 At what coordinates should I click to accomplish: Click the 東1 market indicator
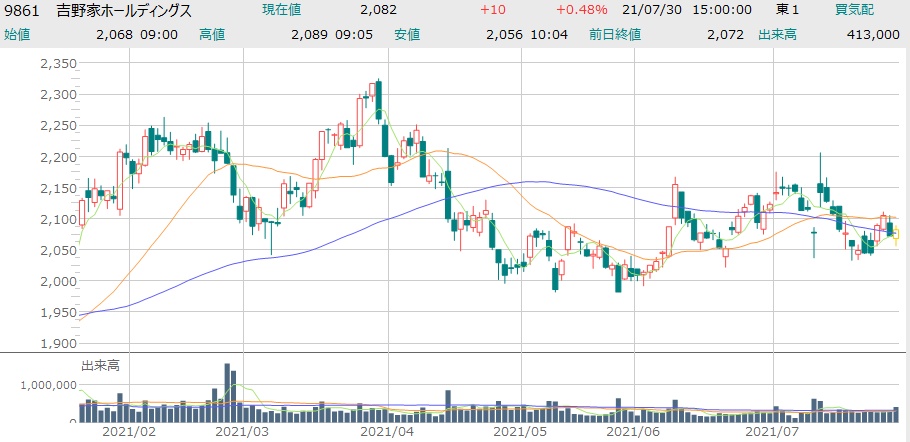click(788, 10)
